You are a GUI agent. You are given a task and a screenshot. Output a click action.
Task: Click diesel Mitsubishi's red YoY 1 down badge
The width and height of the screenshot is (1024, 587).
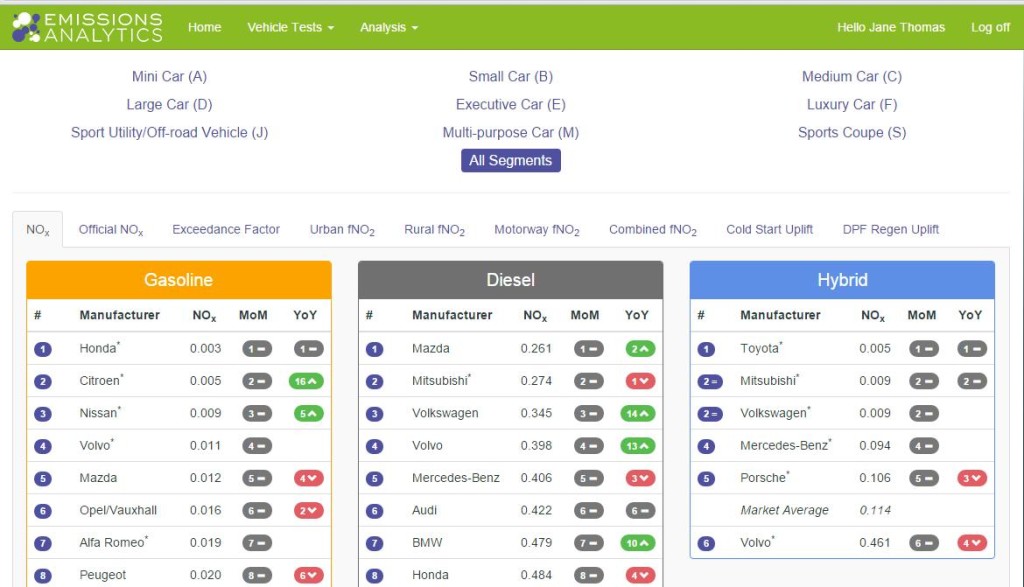point(640,381)
